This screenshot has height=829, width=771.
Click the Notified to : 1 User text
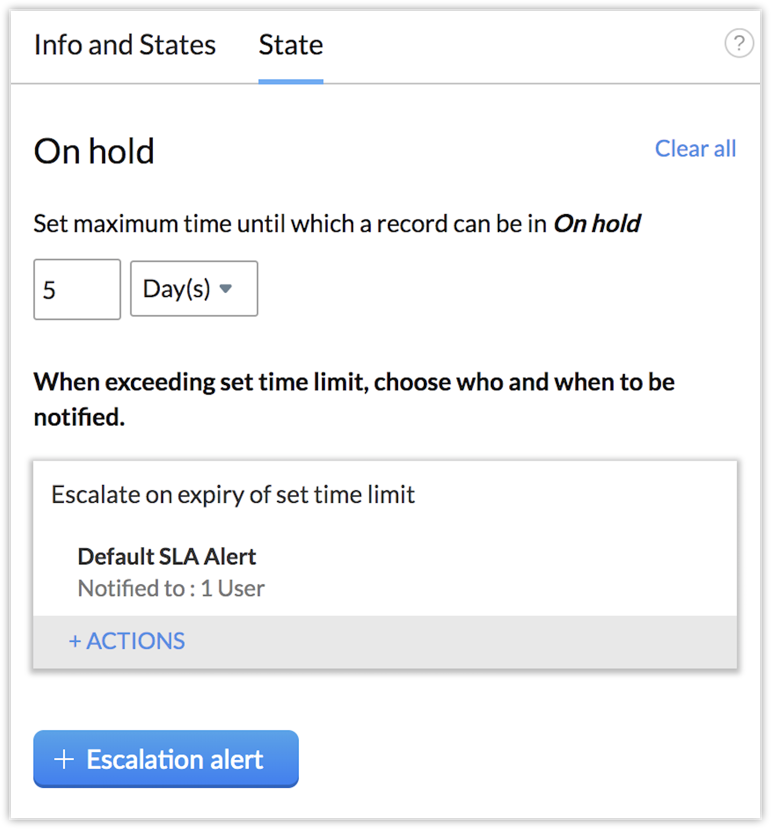[171, 588]
